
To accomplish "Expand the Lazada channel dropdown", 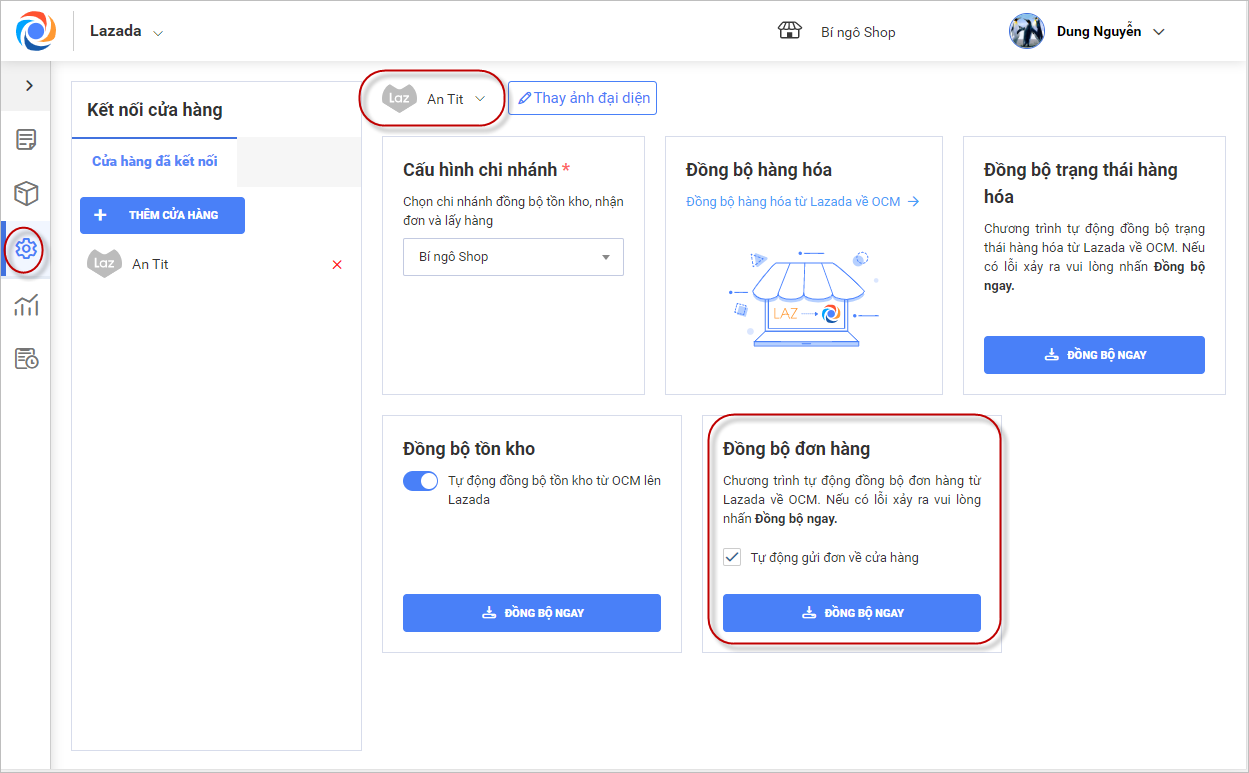I will 158,33.
